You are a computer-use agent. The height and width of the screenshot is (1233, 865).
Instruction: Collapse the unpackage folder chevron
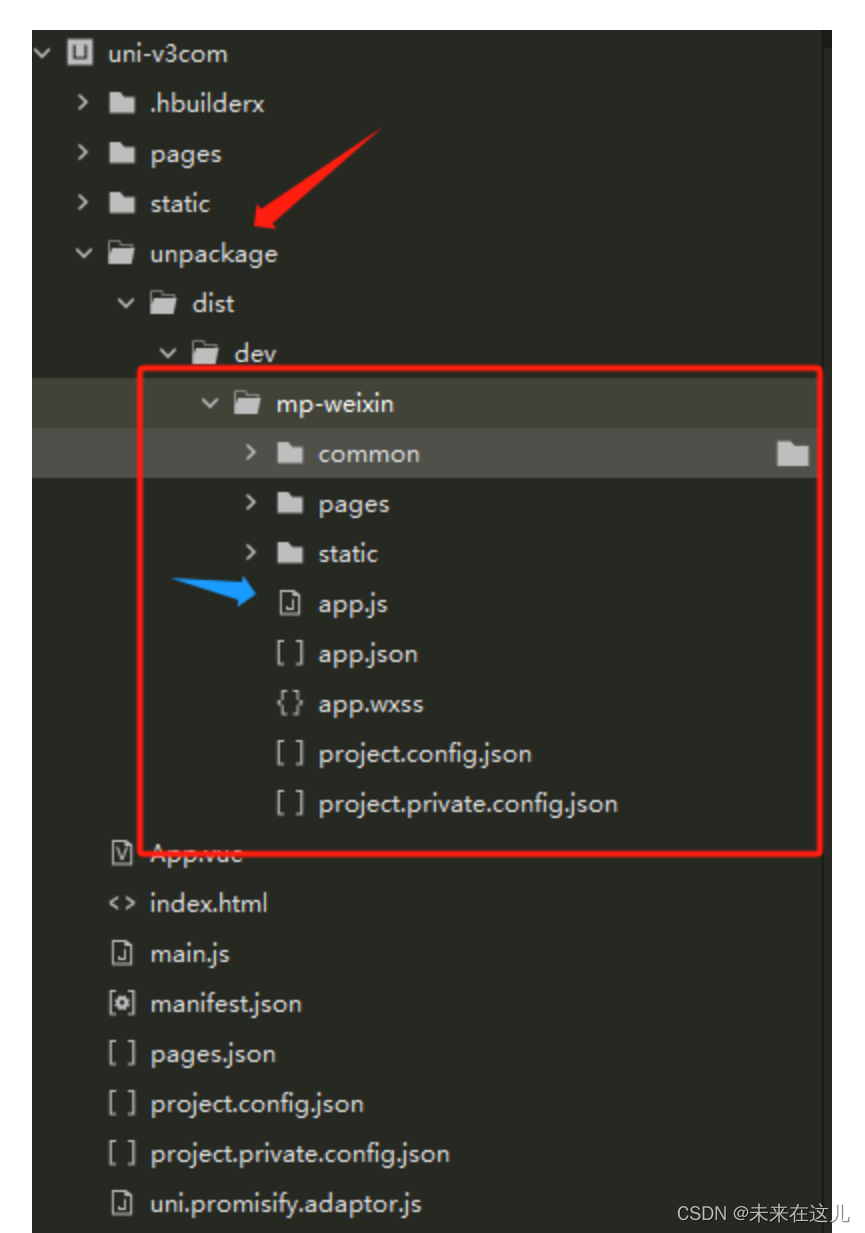(83, 253)
